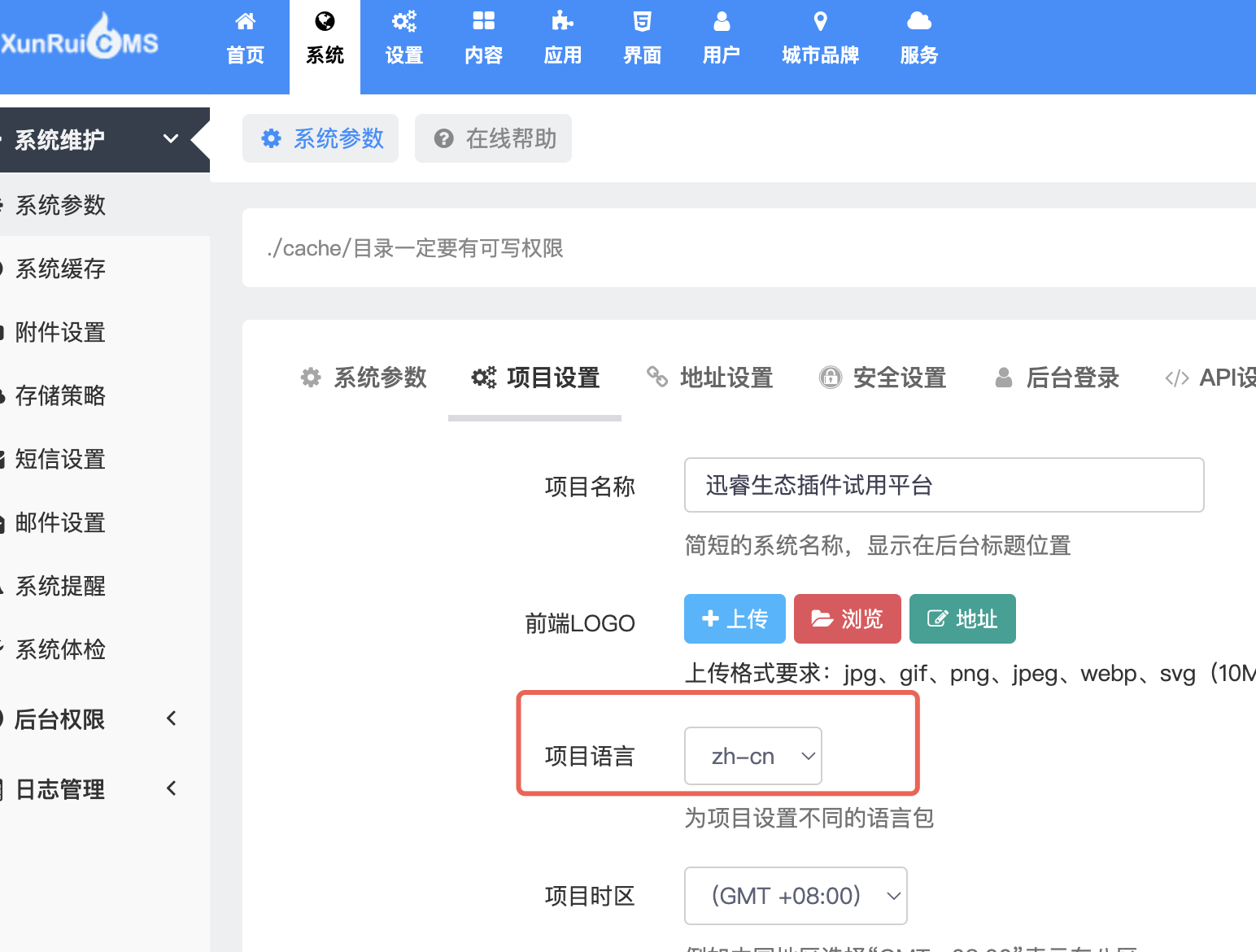
Task: Click the red 浏览 button
Action: click(848, 619)
